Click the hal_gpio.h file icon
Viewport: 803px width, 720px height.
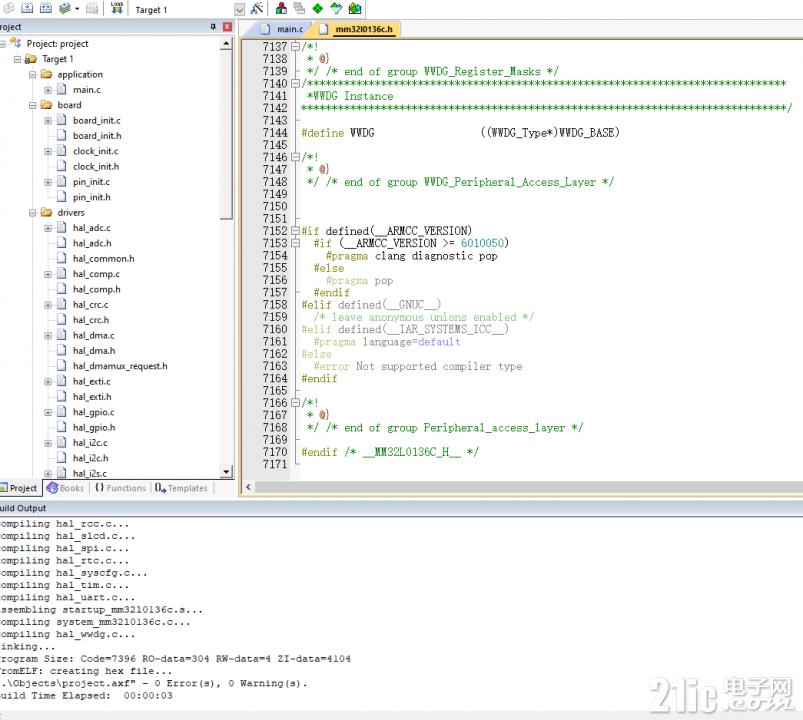click(x=61, y=427)
